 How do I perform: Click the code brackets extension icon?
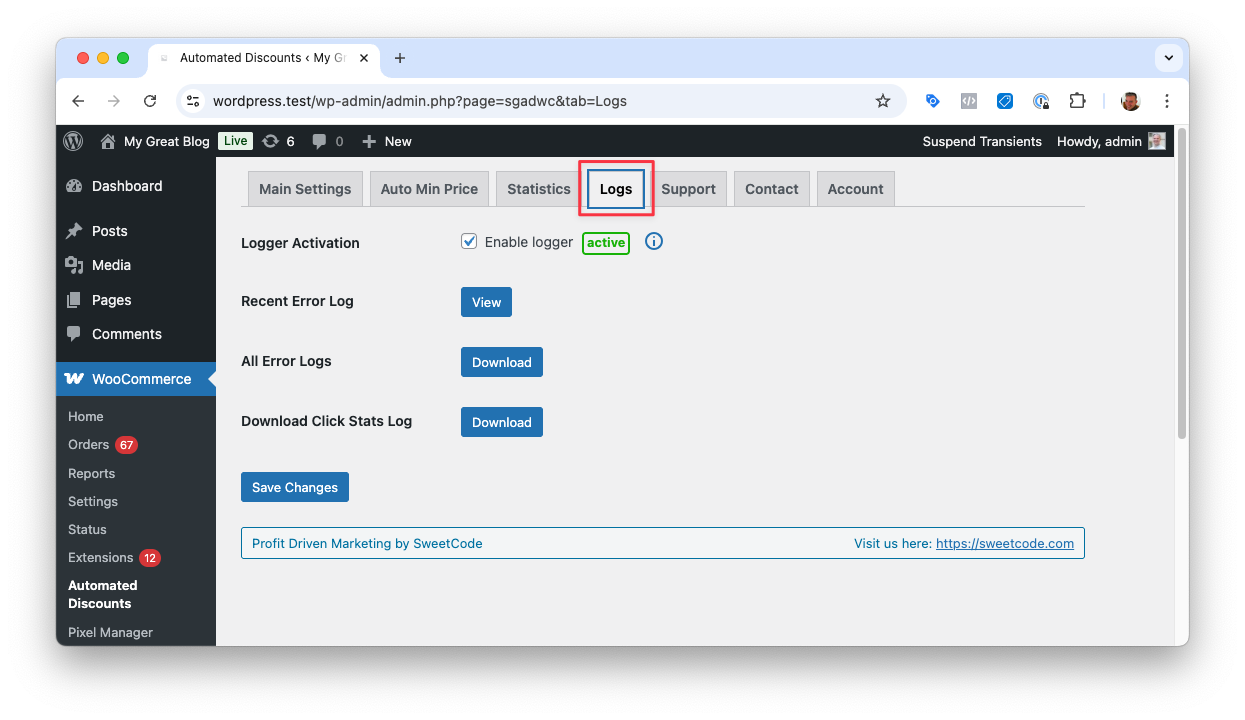tap(968, 100)
